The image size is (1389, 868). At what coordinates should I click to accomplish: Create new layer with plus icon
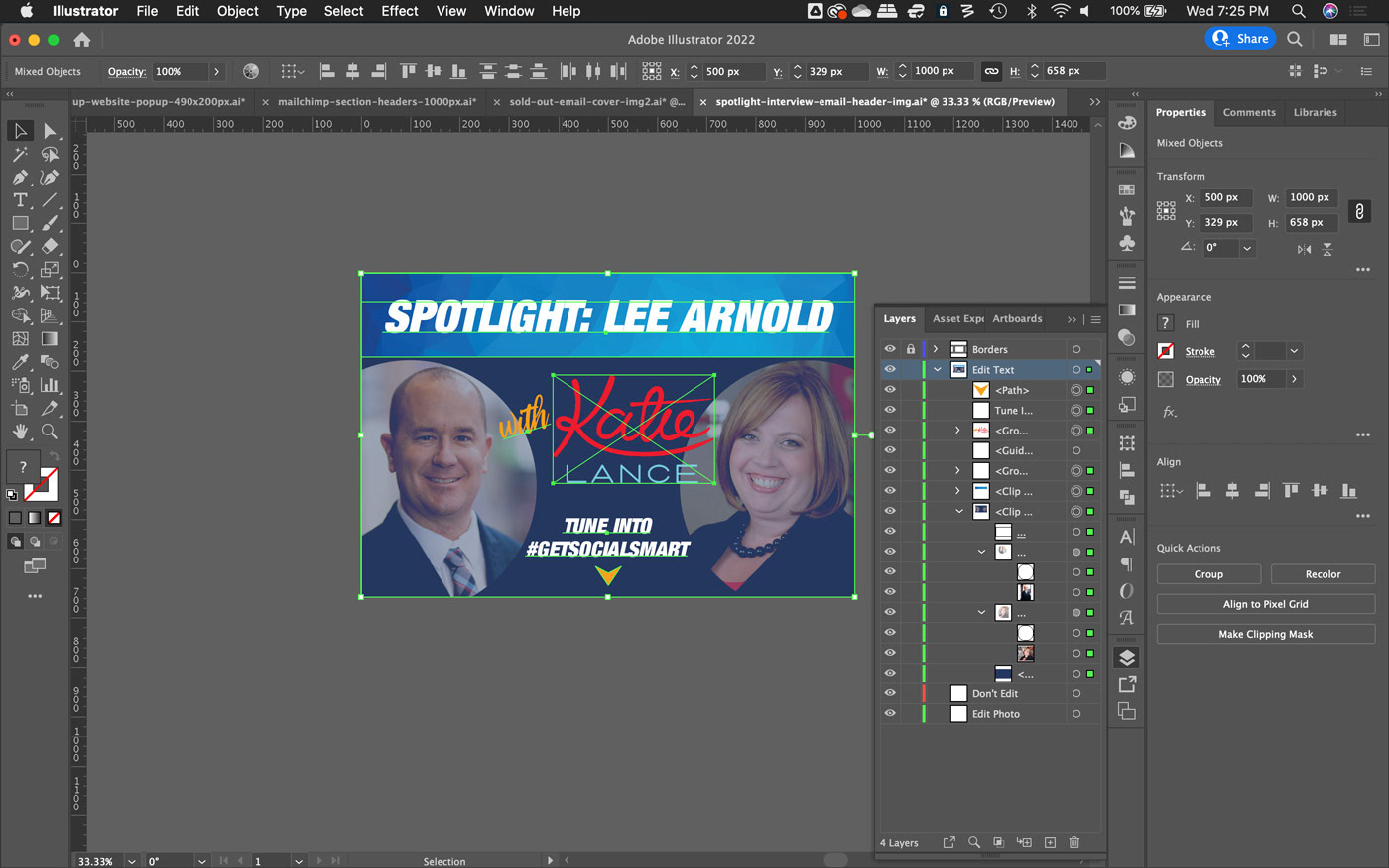[x=1050, y=842]
